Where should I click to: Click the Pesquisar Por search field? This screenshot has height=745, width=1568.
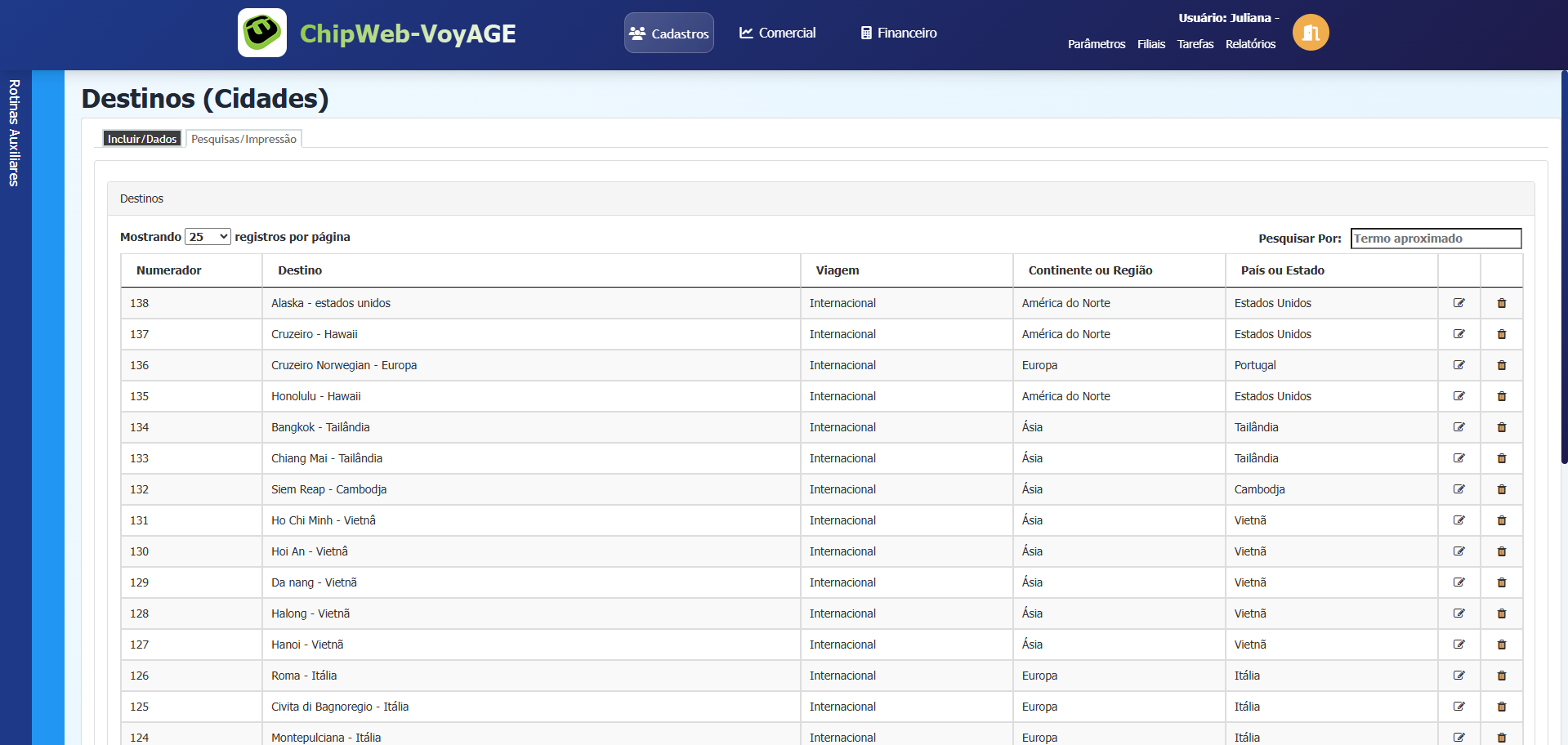pos(1435,239)
